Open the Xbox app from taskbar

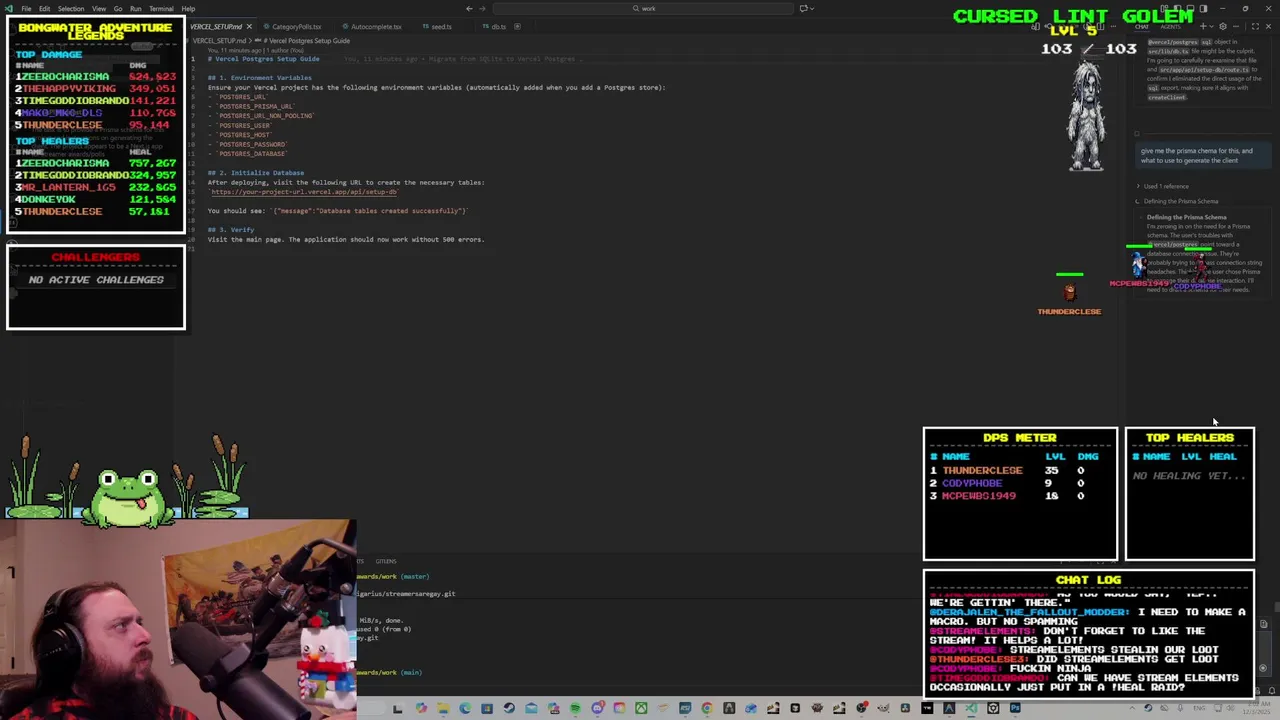[x=641, y=709]
